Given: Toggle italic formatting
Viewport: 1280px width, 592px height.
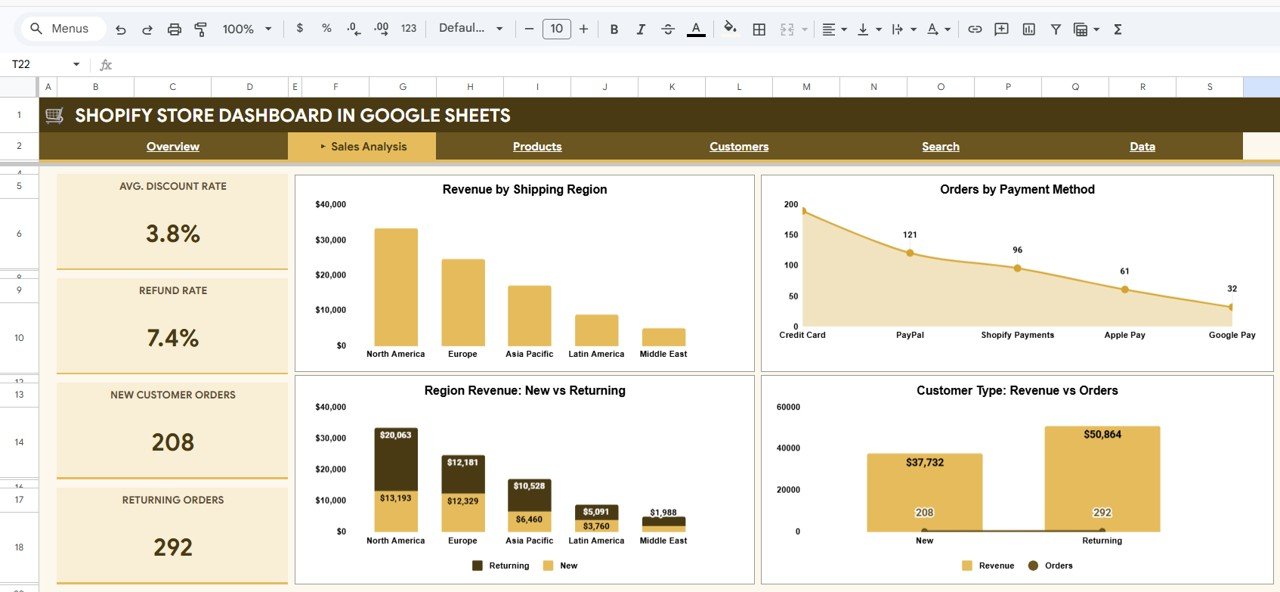Looking at the screenshot, I should coord(641,29).
